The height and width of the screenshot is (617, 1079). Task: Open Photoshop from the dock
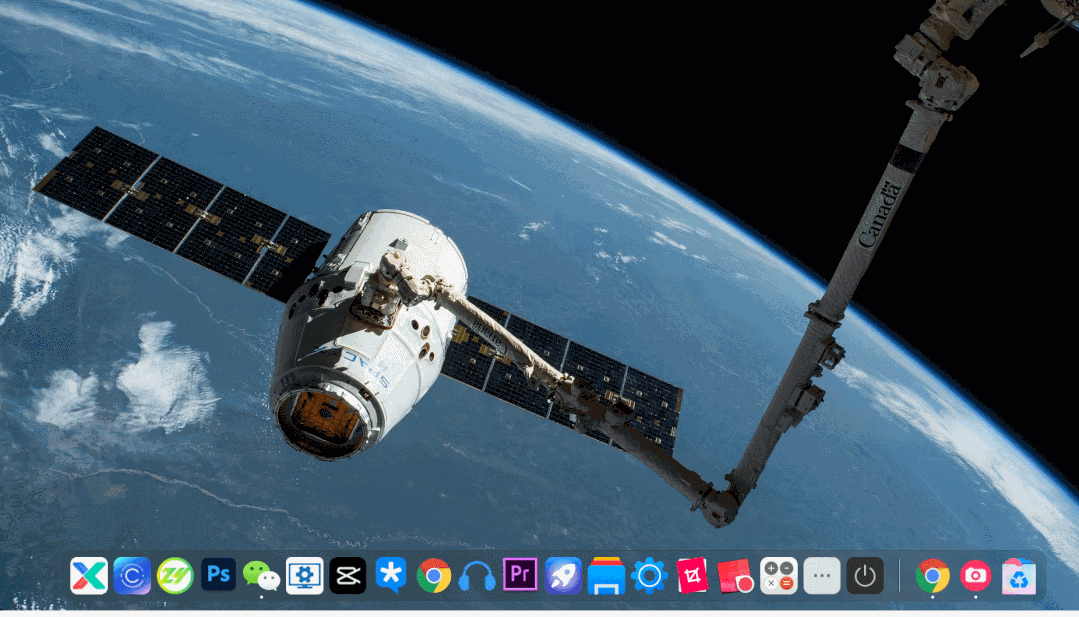coord(218,576)
